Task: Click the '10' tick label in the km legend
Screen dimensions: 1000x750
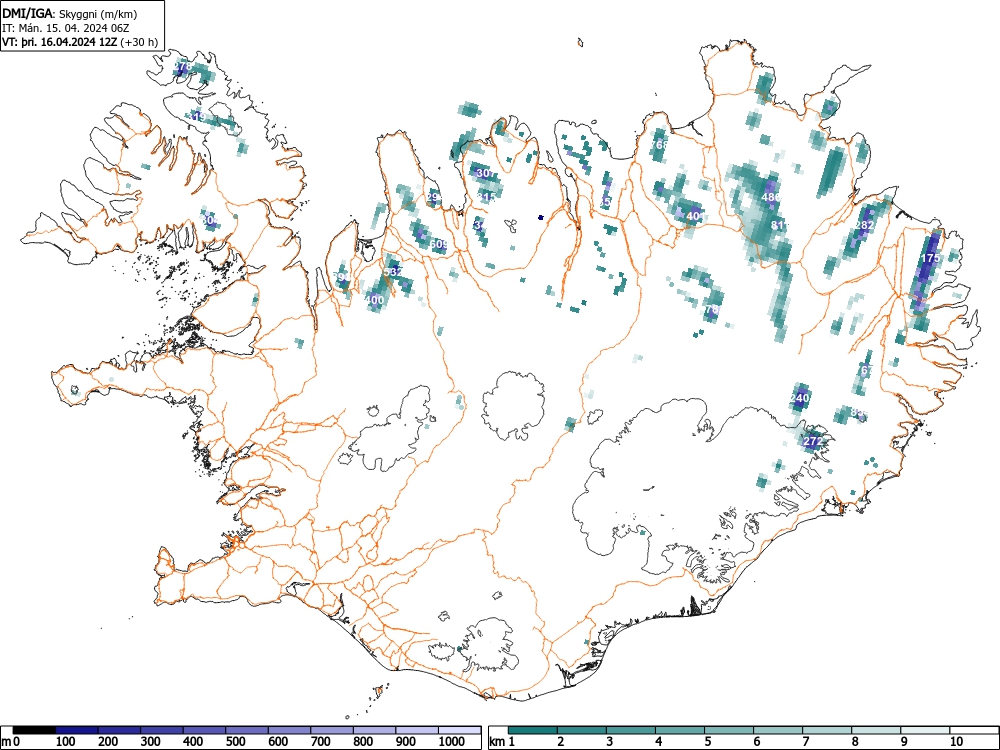Action: [956, 742]
